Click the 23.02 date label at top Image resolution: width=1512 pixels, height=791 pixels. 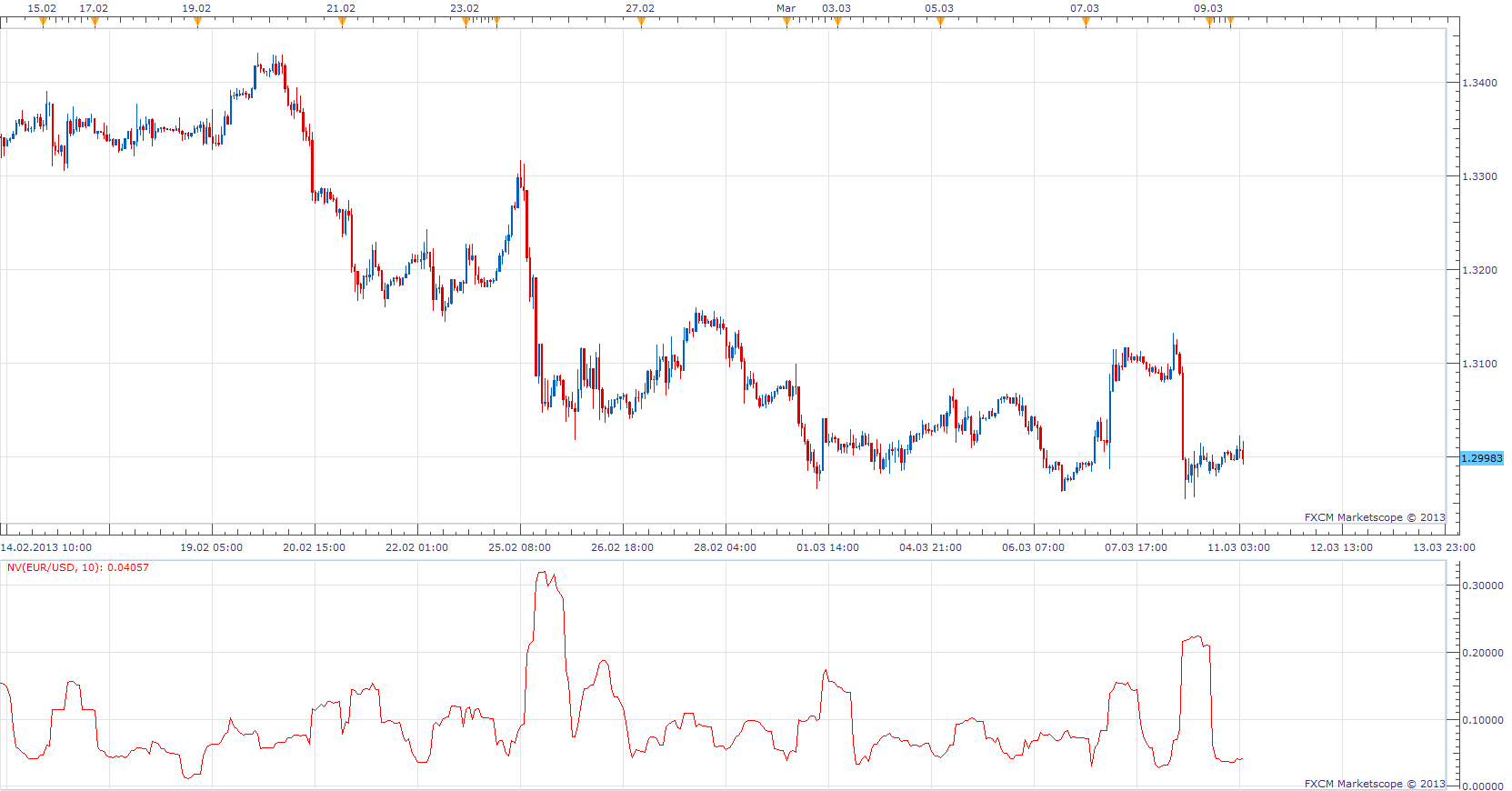click(465, 8)
